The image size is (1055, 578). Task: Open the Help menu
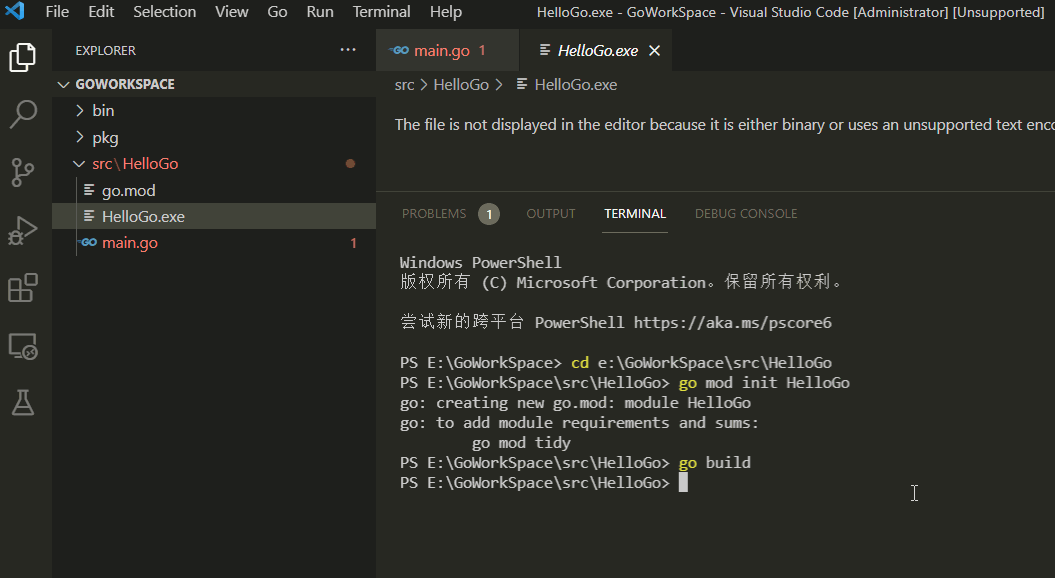coord(446,11)
